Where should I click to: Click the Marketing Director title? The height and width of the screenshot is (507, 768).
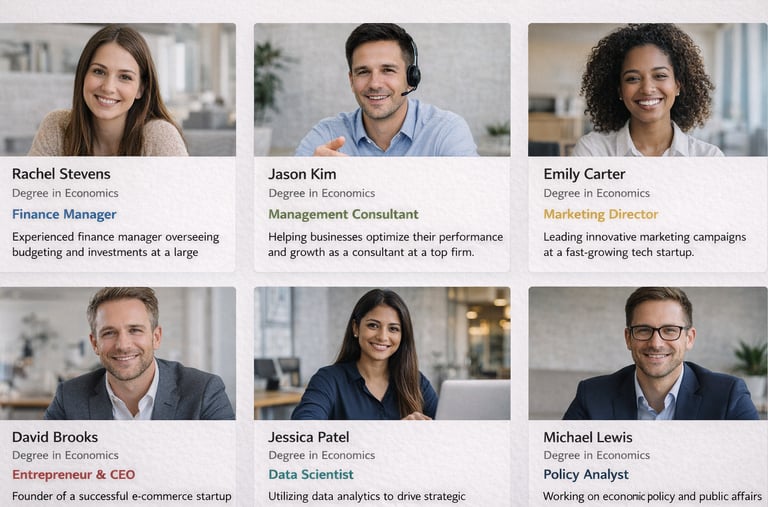(x=600, y=214)
